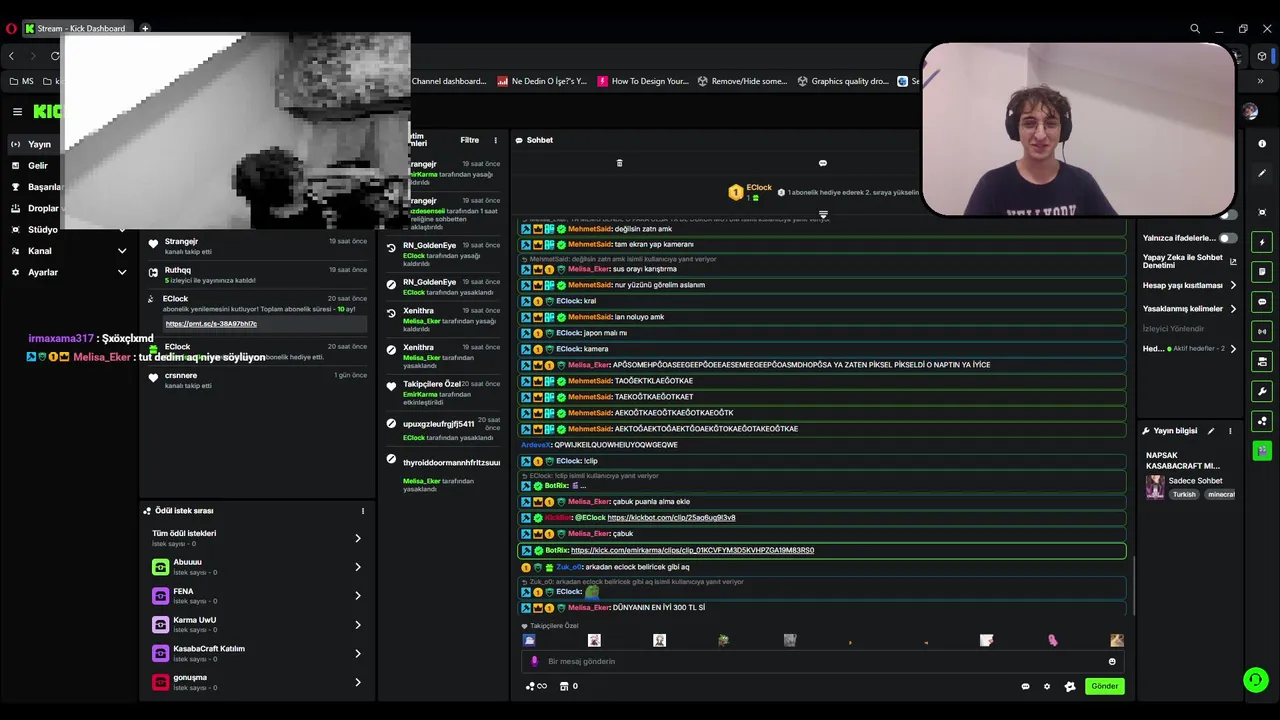Switch to the Sohbet chat tab
1280x720 pixels.
coord(534,140)
